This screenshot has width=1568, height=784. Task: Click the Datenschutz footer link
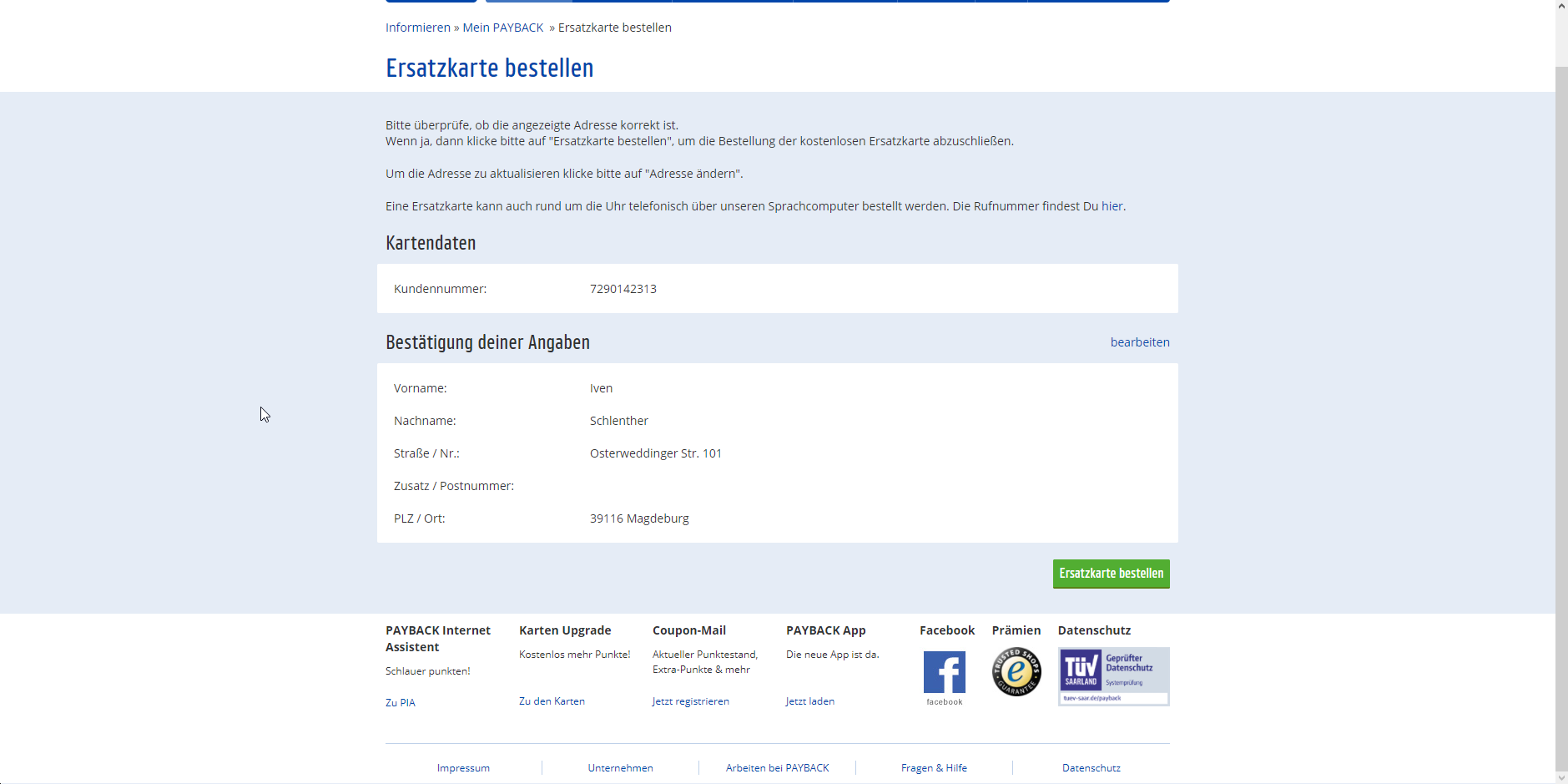[1091, 768]
